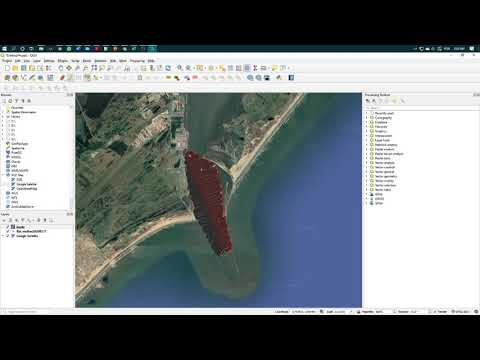This screenshot has height=360, width=480.
Task: Toggle the Processing Toolbox toolbar icon
Action: pyautogui.click(x=247, y=68)
